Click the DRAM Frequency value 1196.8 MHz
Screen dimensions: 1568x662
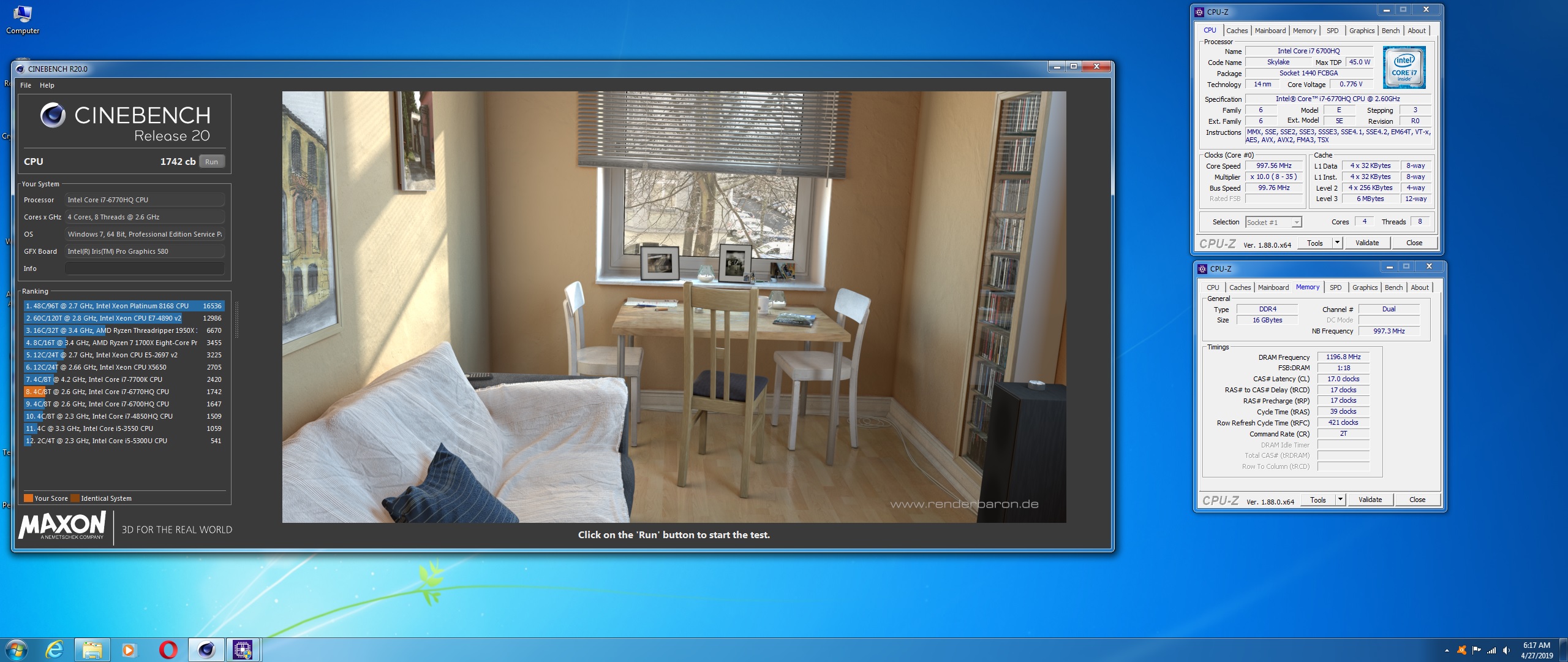coord(1343,357)
